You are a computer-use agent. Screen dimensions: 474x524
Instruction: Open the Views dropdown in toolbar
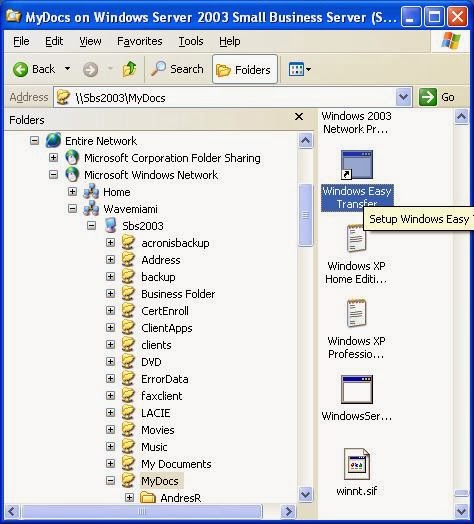point(300,70)
